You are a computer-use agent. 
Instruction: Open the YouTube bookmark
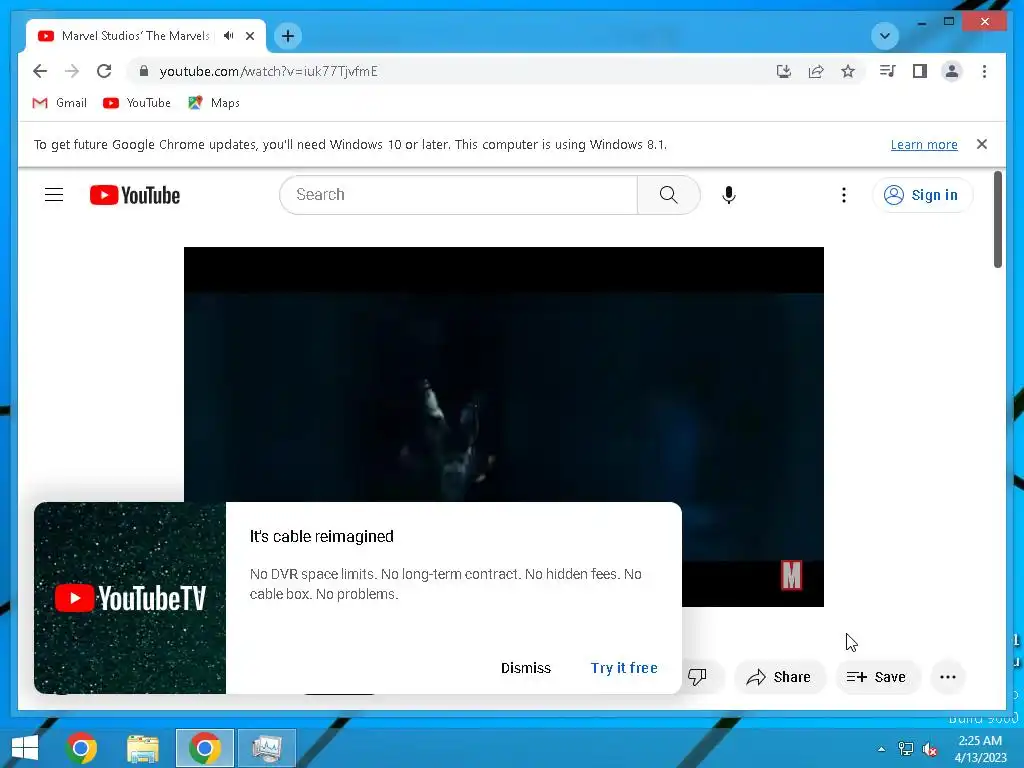[x=137, y=103]
